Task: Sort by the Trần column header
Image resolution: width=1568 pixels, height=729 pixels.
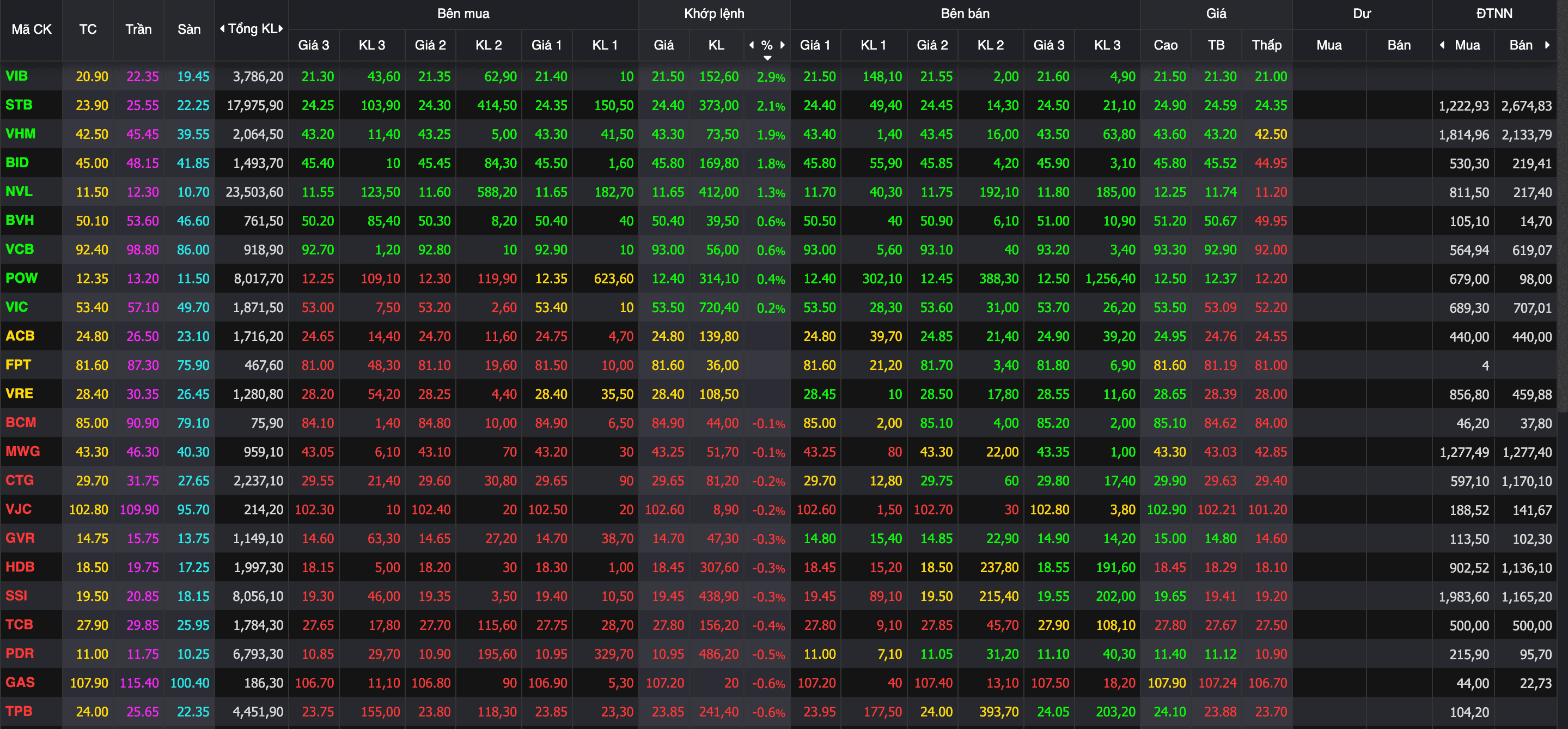Action: 138,29
